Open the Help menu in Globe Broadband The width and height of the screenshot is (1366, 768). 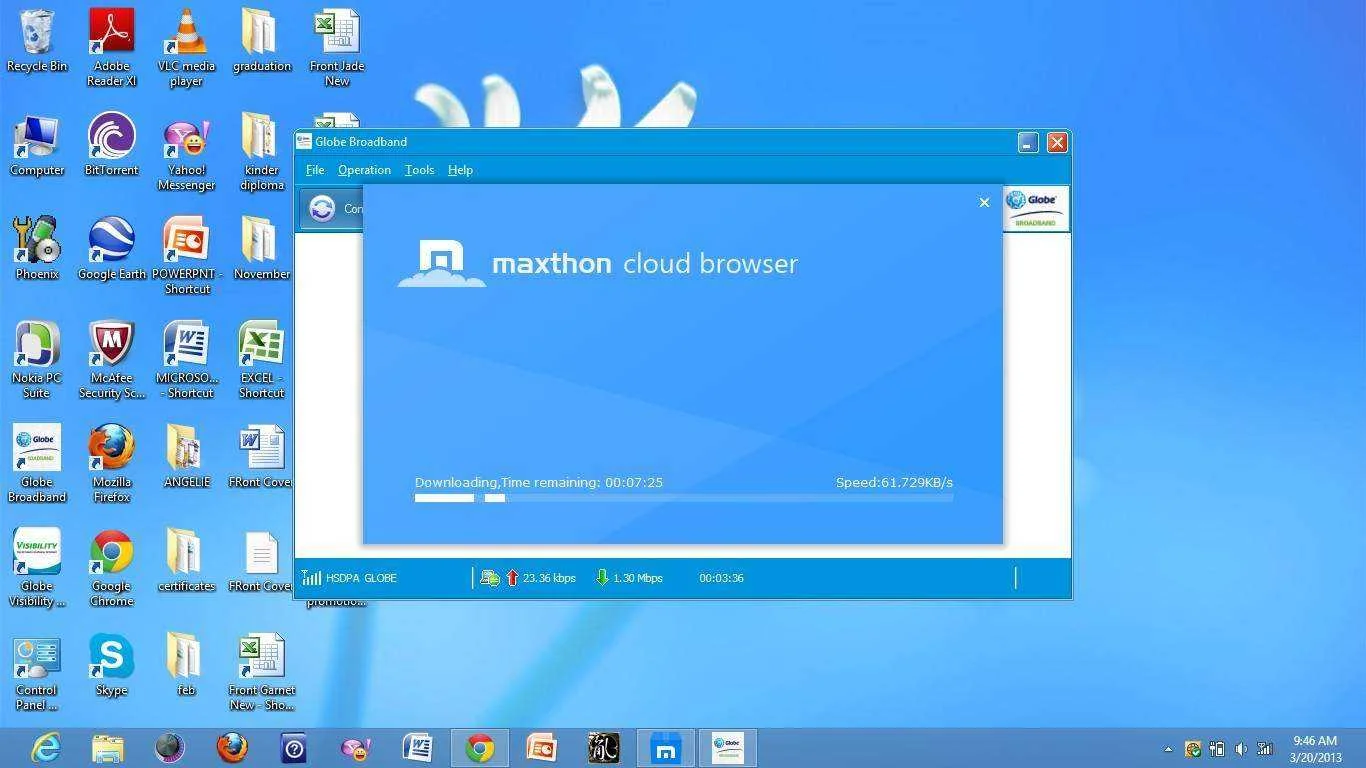pyautogui.click(x=460, y=170)
